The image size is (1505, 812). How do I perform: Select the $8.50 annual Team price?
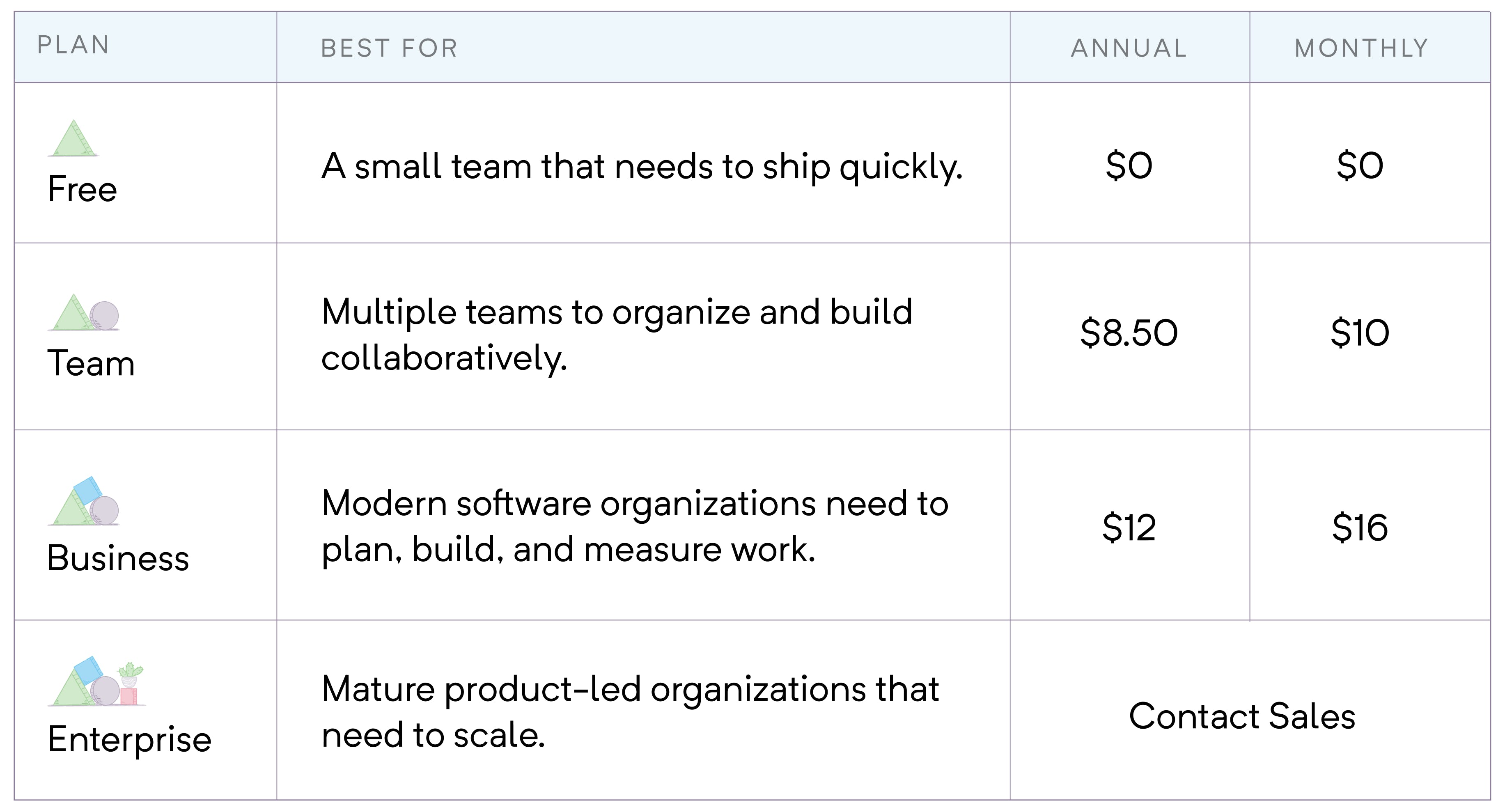coord(1129,333)
